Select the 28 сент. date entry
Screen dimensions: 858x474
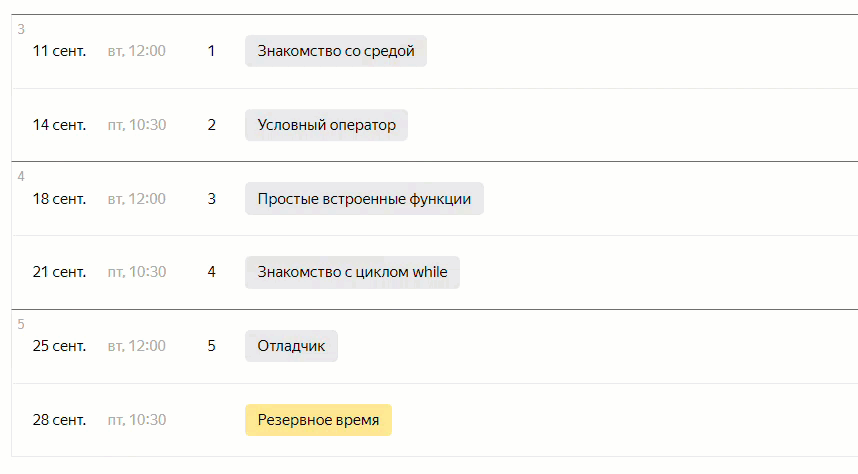(x=59, y=420)
